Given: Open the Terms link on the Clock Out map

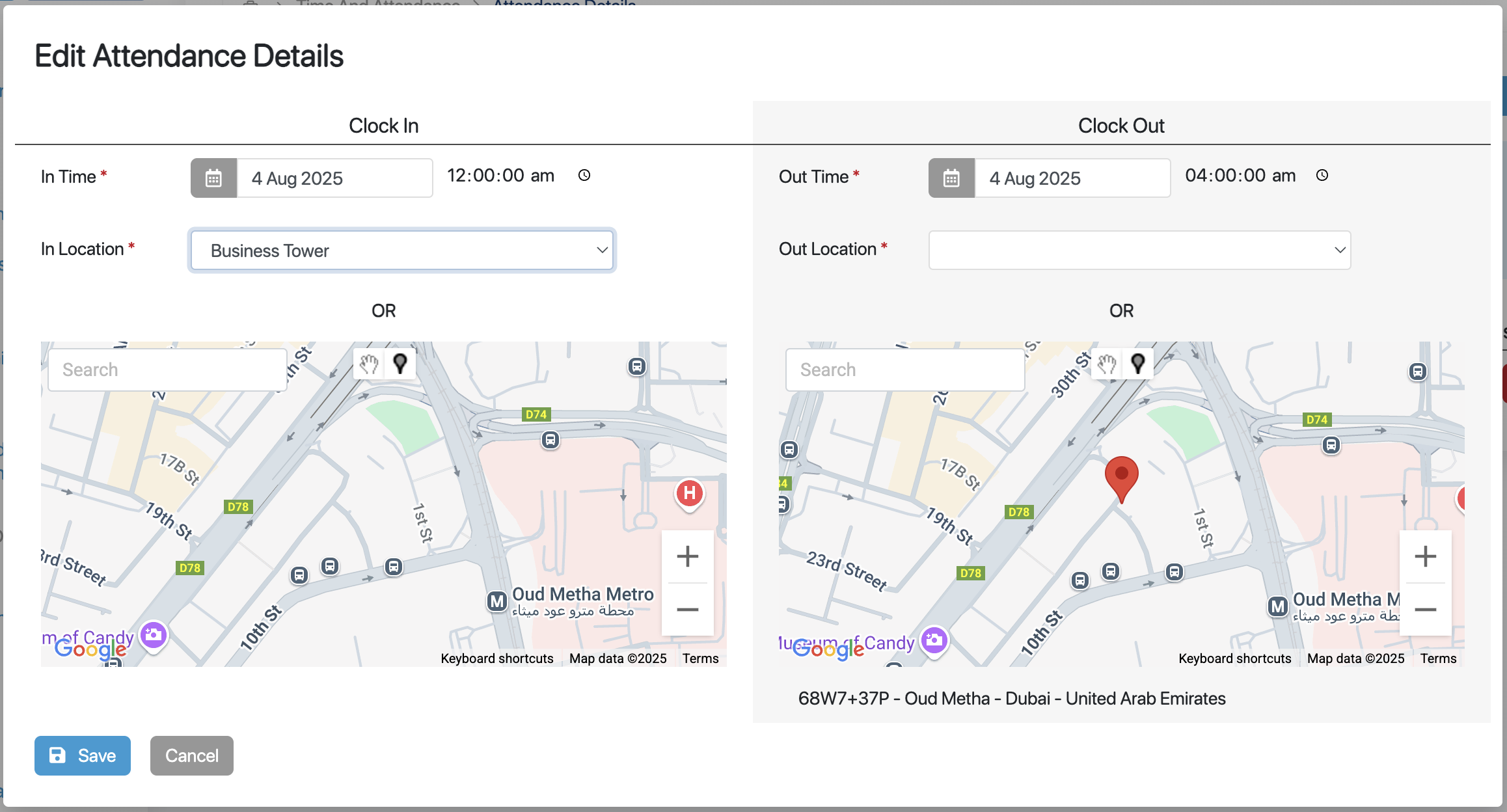Looking at the screenshot, I should [x=1438, y=658].
